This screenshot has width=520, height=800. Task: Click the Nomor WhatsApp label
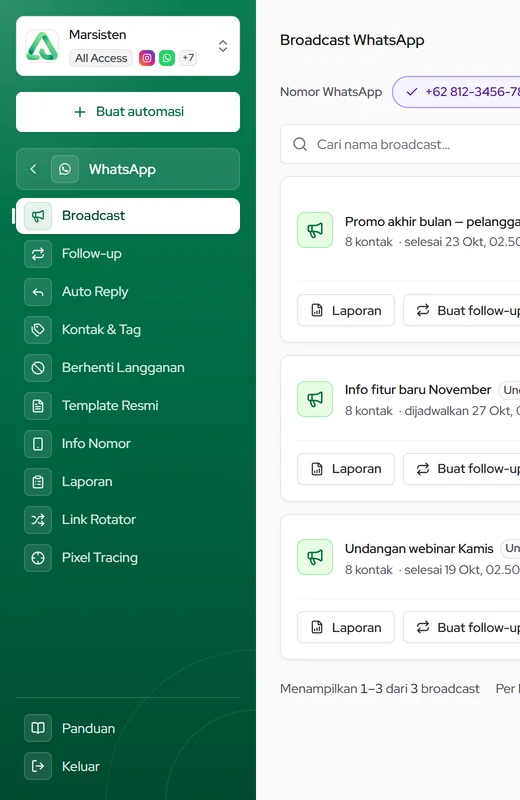click(331, 92)
